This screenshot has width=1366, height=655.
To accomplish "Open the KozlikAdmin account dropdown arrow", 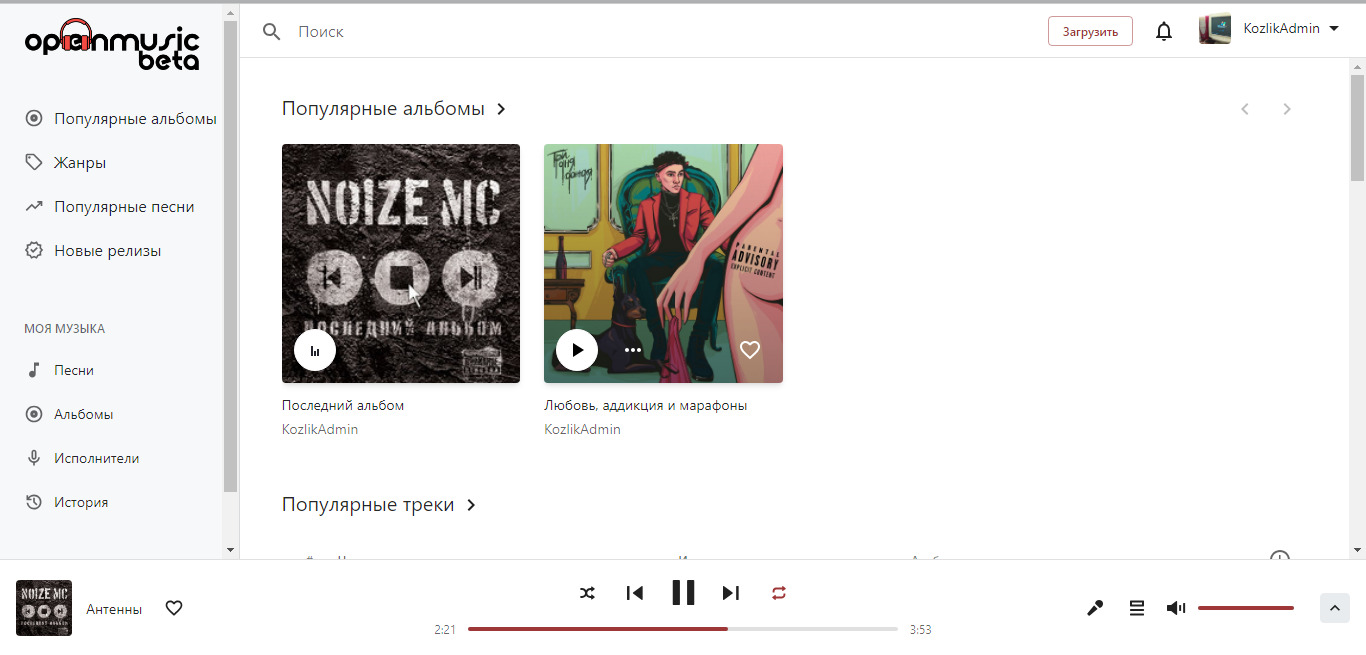I will (1334, 29).
